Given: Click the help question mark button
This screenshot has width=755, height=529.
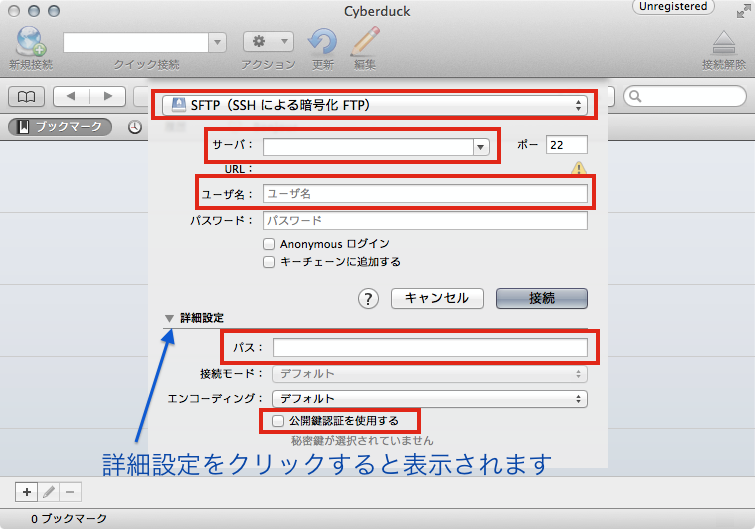Looking at the screenshot, I should pos(368,299).
